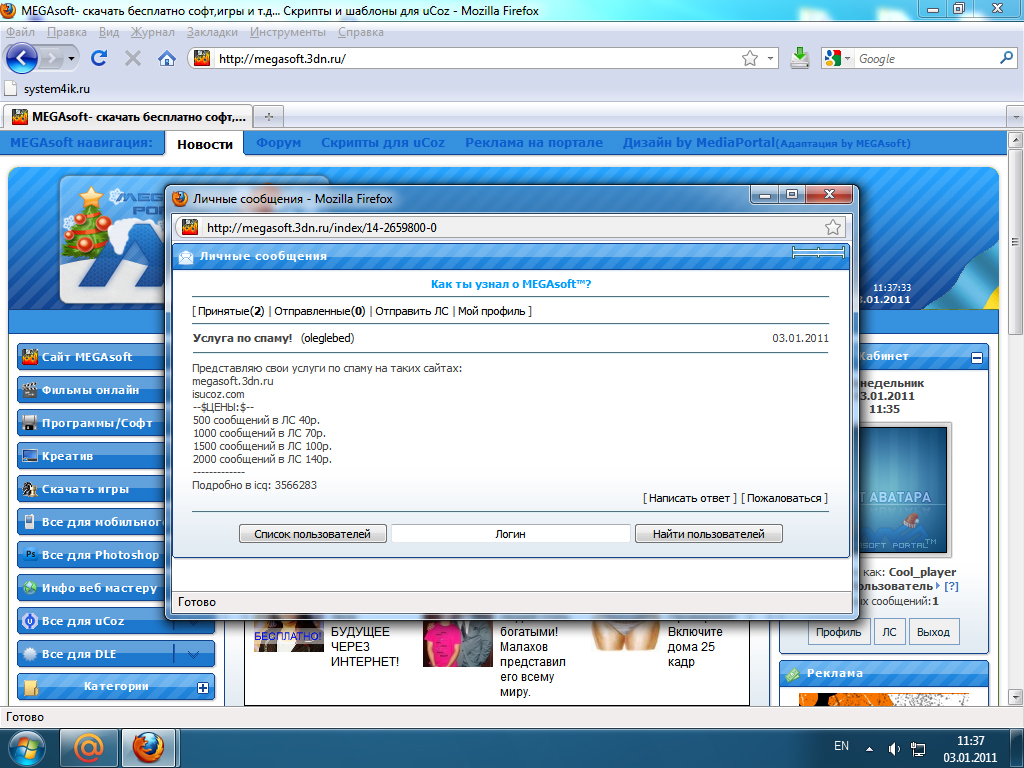Open Принятые(2) messages list
This screenshot has width=1024, height=768.
tap(231, 312)
